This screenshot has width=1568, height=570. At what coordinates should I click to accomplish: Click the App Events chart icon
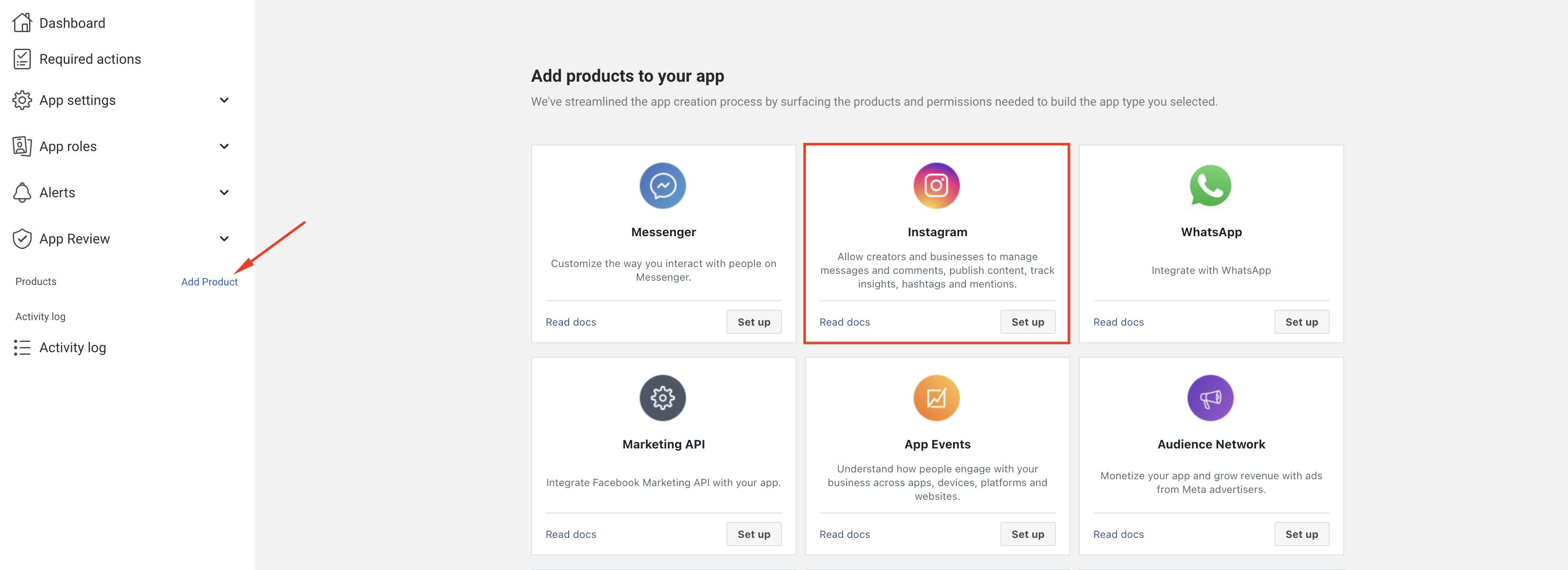[936, 398]
